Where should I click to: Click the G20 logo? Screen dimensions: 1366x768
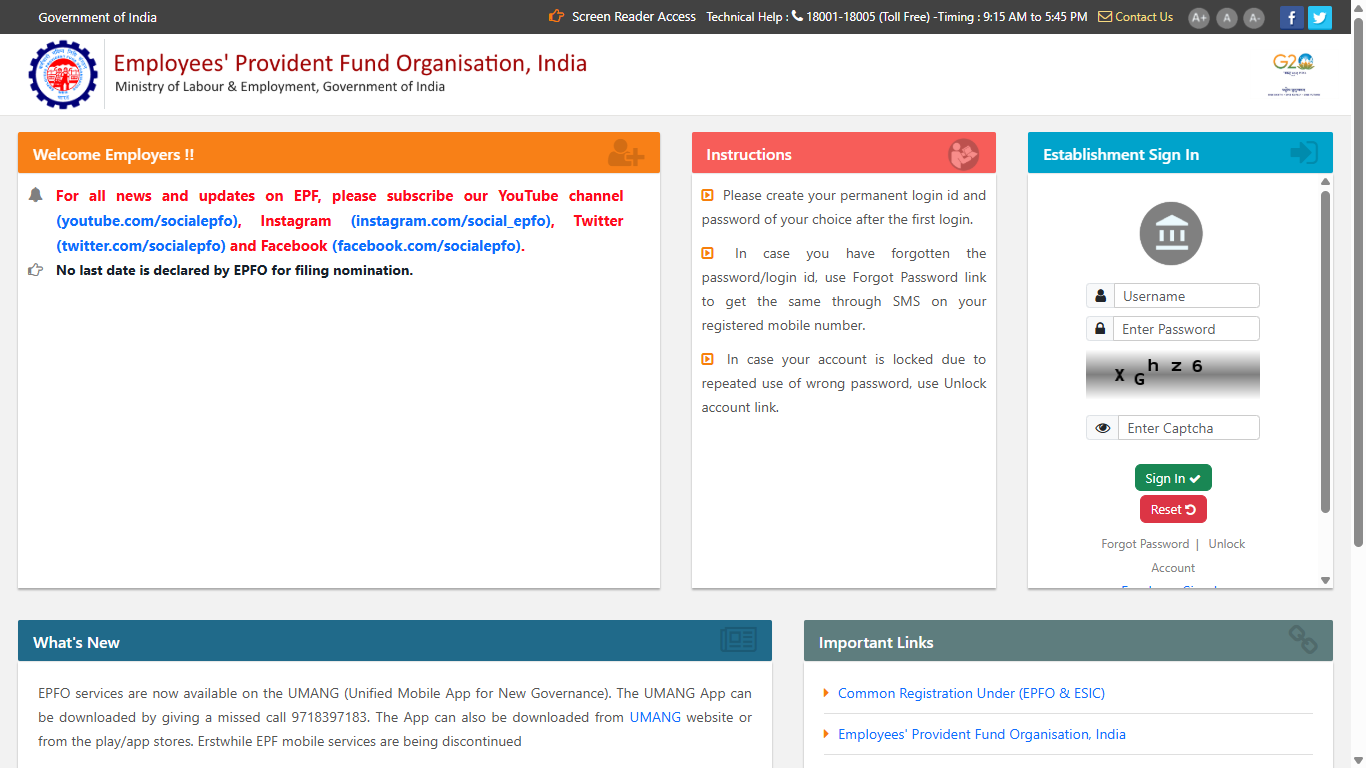(1294, 74)
